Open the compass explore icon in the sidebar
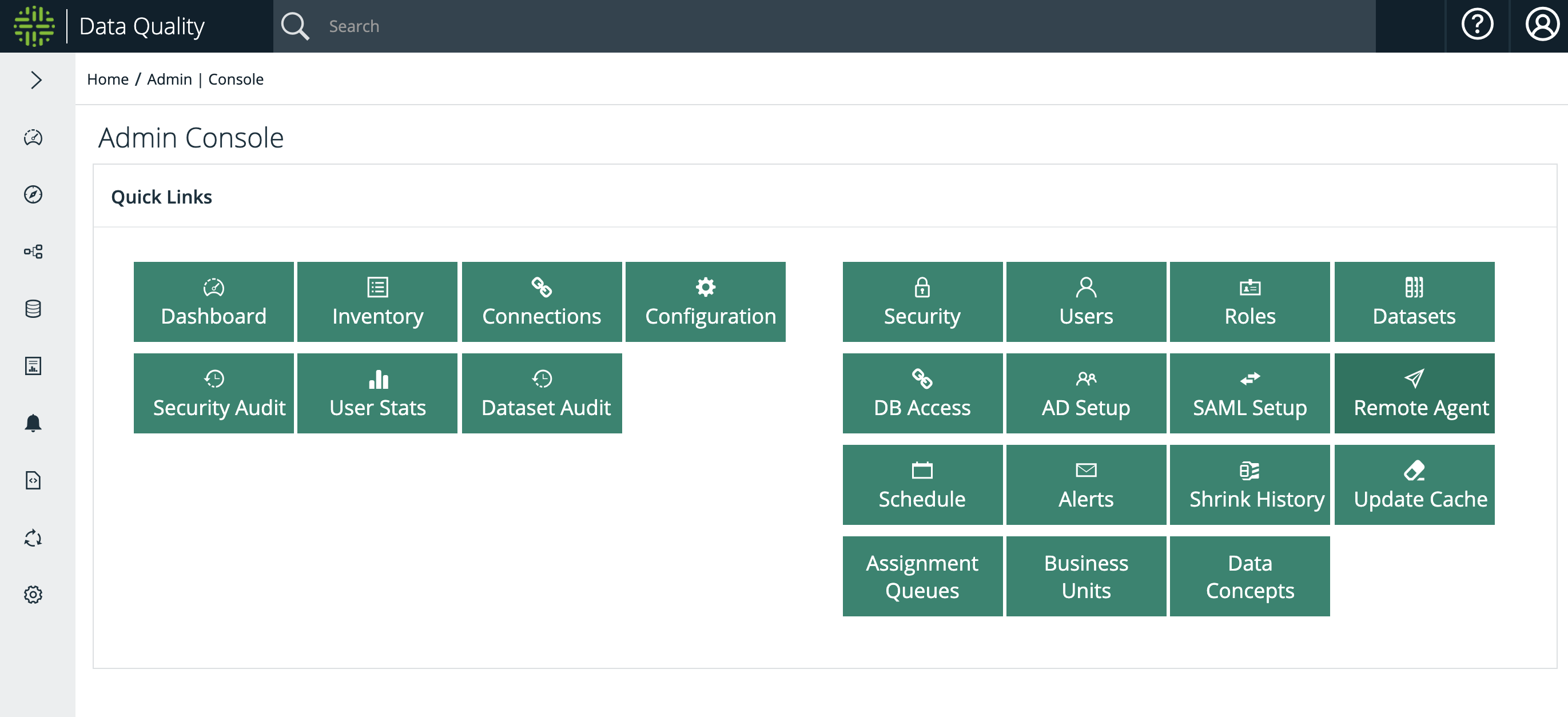Viewport: 1568px width, 717px height. coord(34,195)
